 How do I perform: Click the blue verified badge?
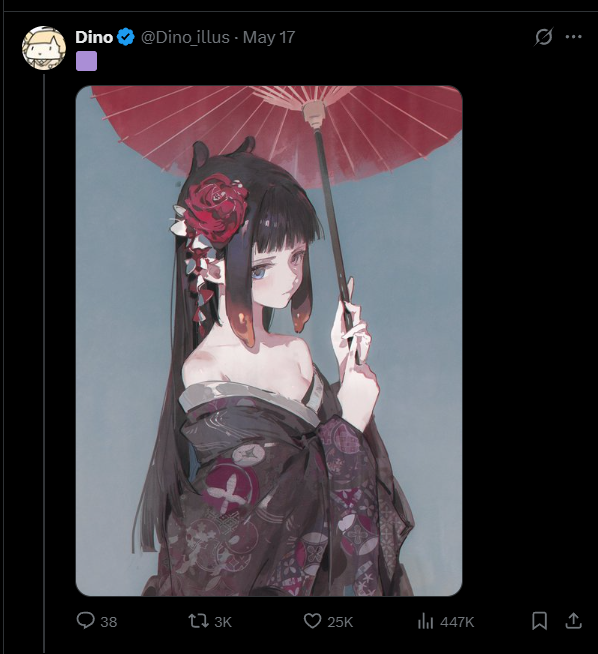[x=126, y=37]
